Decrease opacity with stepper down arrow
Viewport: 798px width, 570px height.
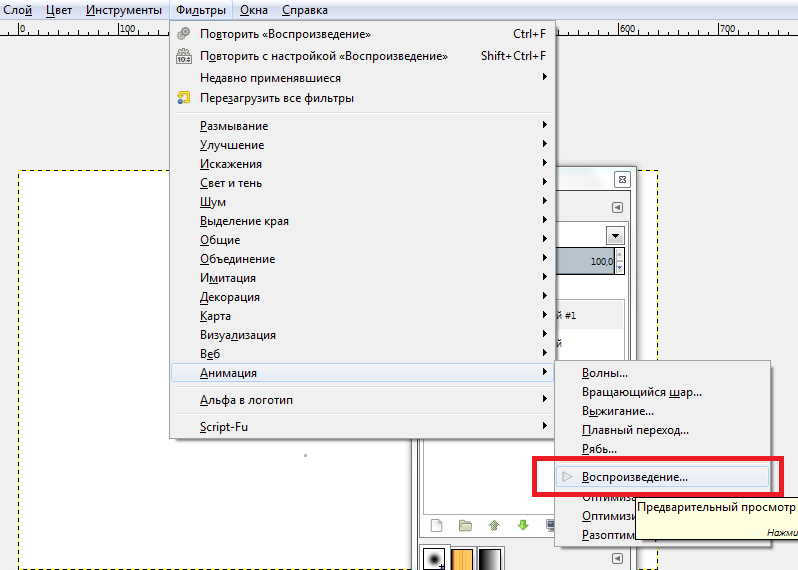coord(619,268)
